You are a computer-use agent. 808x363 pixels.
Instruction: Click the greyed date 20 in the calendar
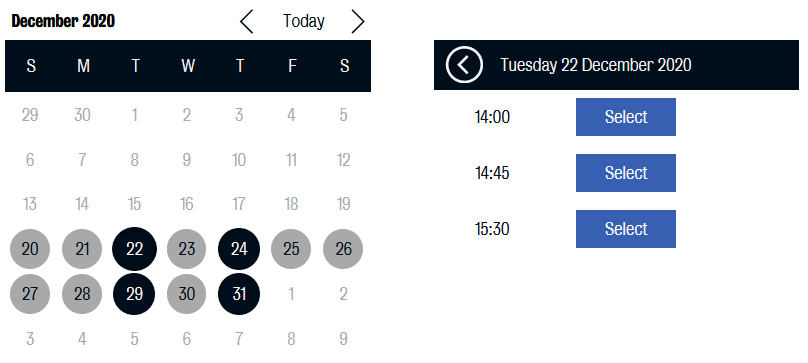point(30,249)
